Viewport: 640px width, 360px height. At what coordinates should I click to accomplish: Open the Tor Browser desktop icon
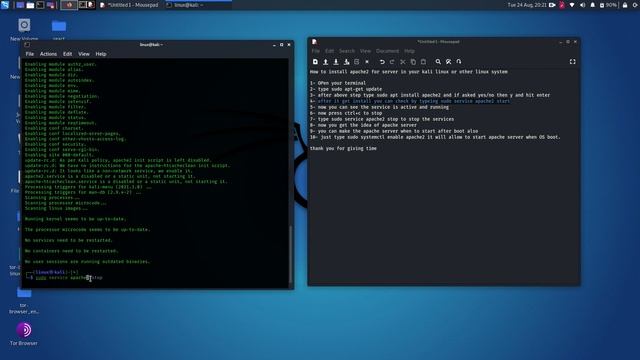tap(24, 333)
